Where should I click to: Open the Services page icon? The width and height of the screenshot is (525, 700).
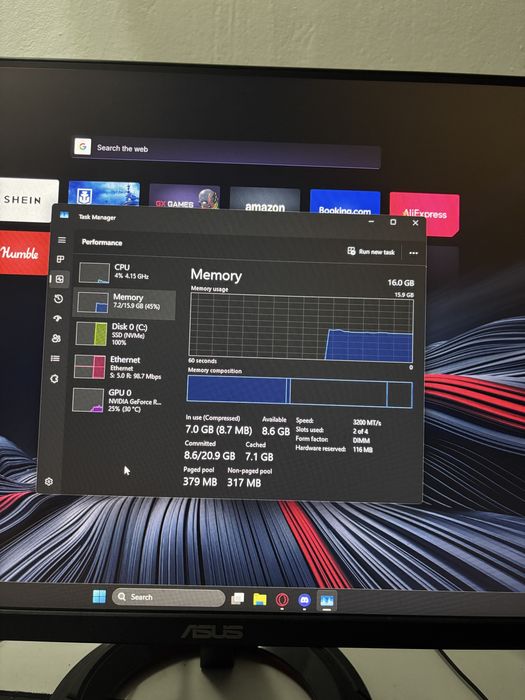pyautogui.click(x=54, y=379)
